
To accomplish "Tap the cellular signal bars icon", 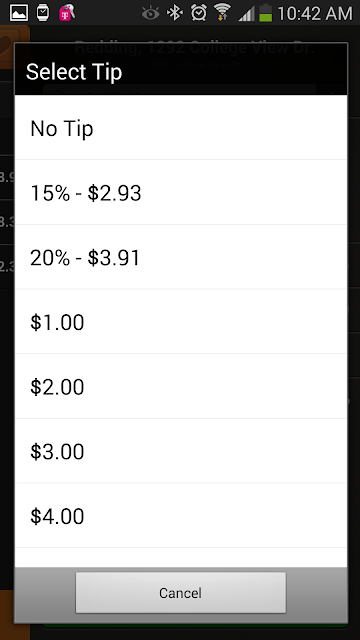I will [247, 13].
